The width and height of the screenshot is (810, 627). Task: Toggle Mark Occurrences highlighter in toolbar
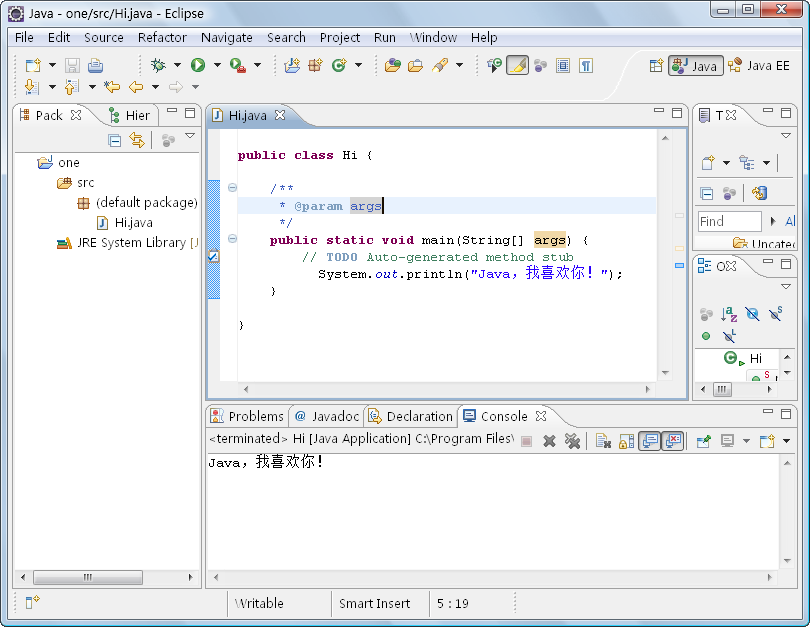point(517,65)
